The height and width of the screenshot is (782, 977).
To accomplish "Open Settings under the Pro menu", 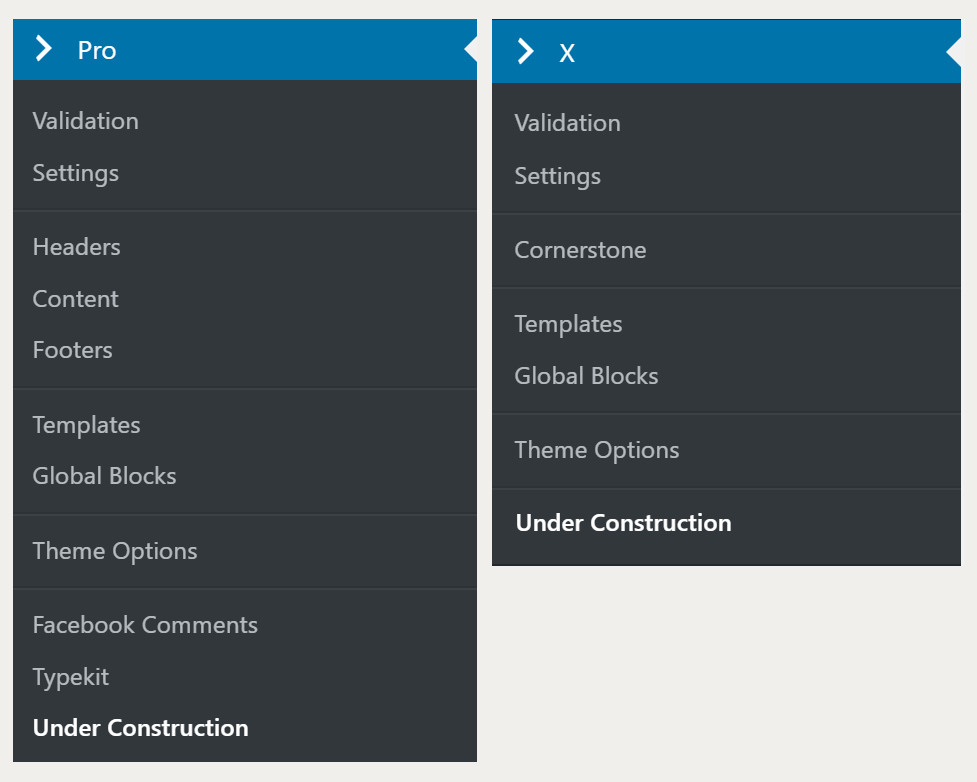I will pos(76,173).
